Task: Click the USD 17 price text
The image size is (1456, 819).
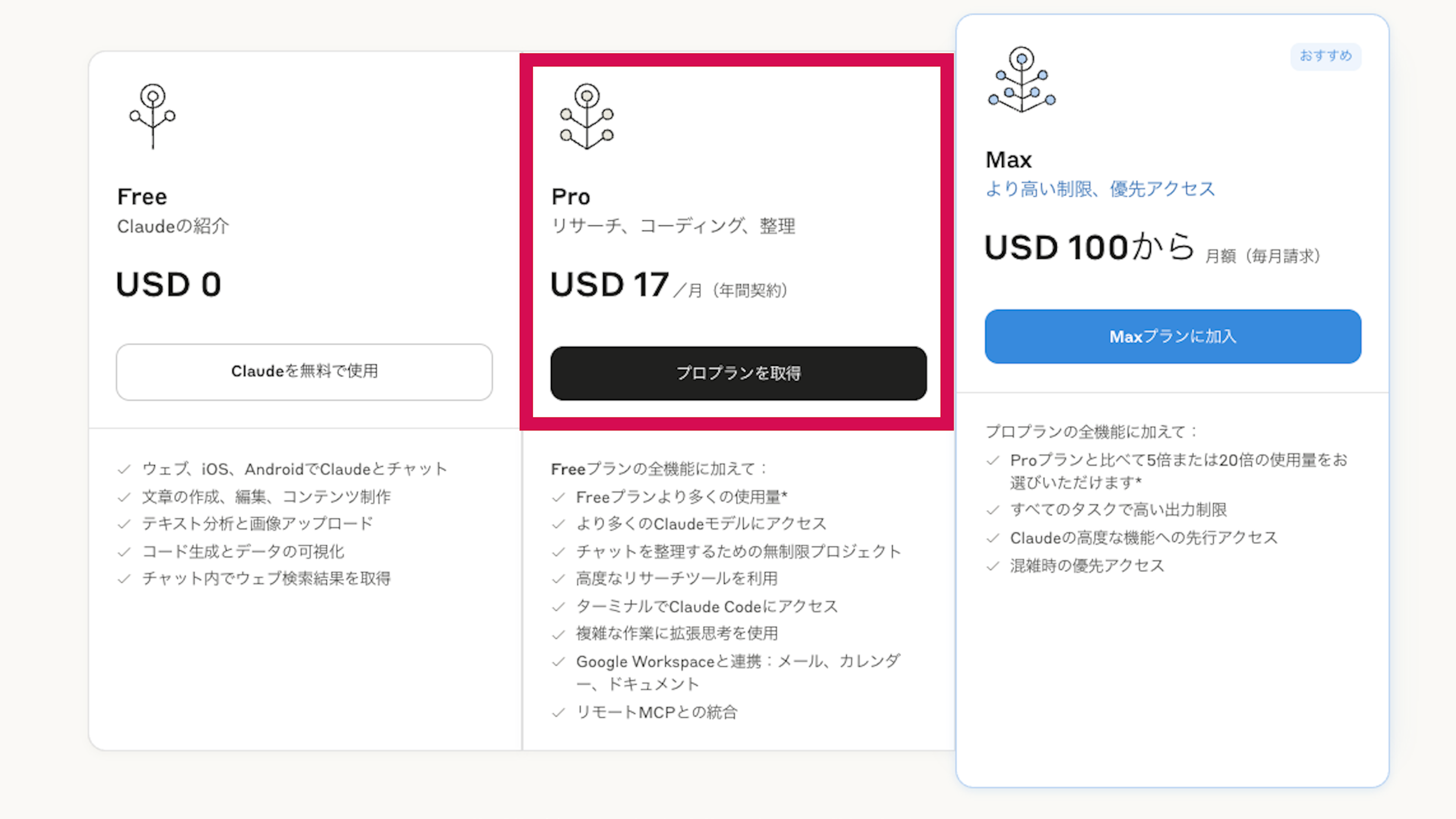Action: [609, 284]
